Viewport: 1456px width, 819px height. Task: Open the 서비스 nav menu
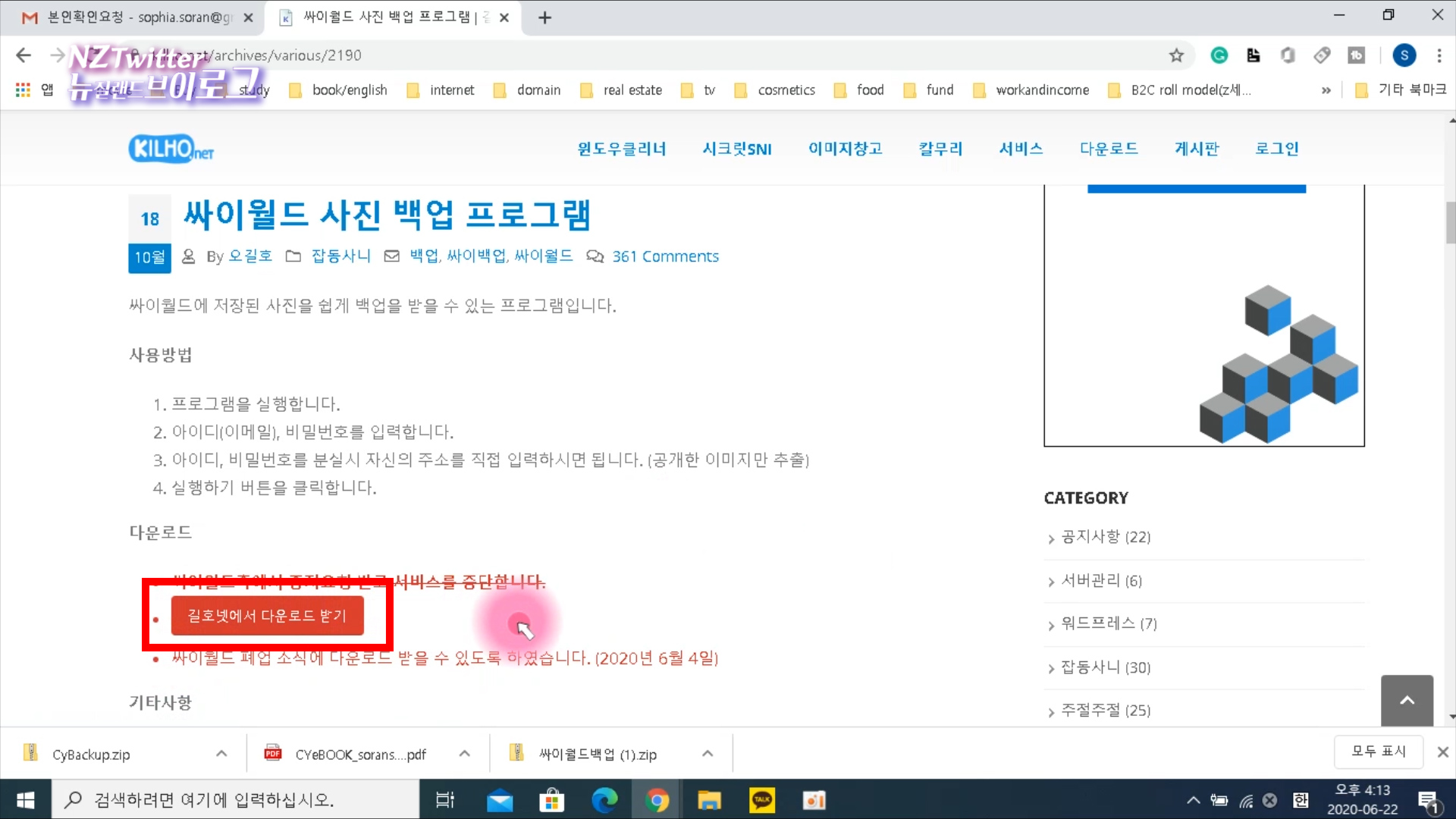point(1021,149)
